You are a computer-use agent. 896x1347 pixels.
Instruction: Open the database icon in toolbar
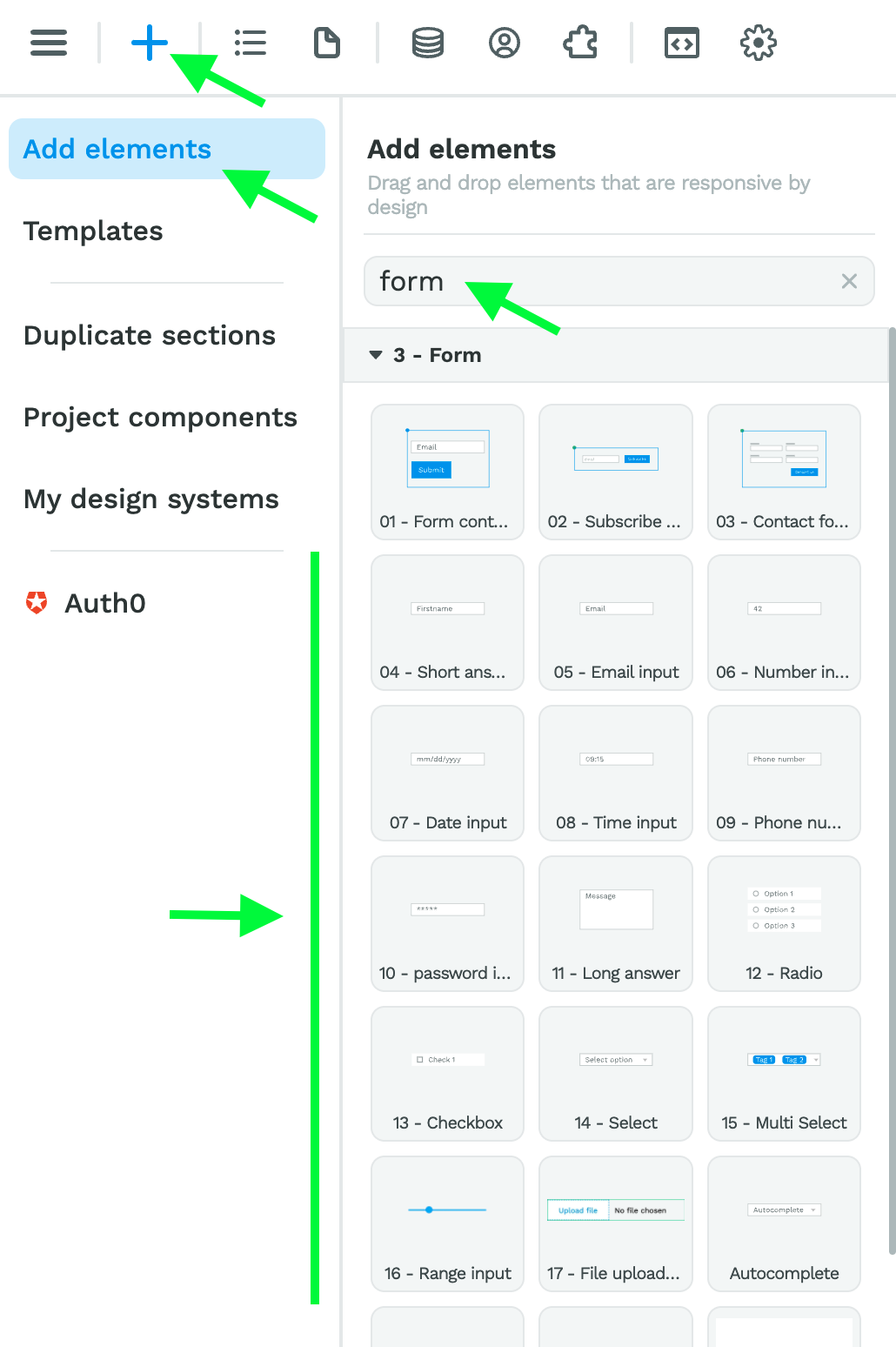tap(428, 43)
